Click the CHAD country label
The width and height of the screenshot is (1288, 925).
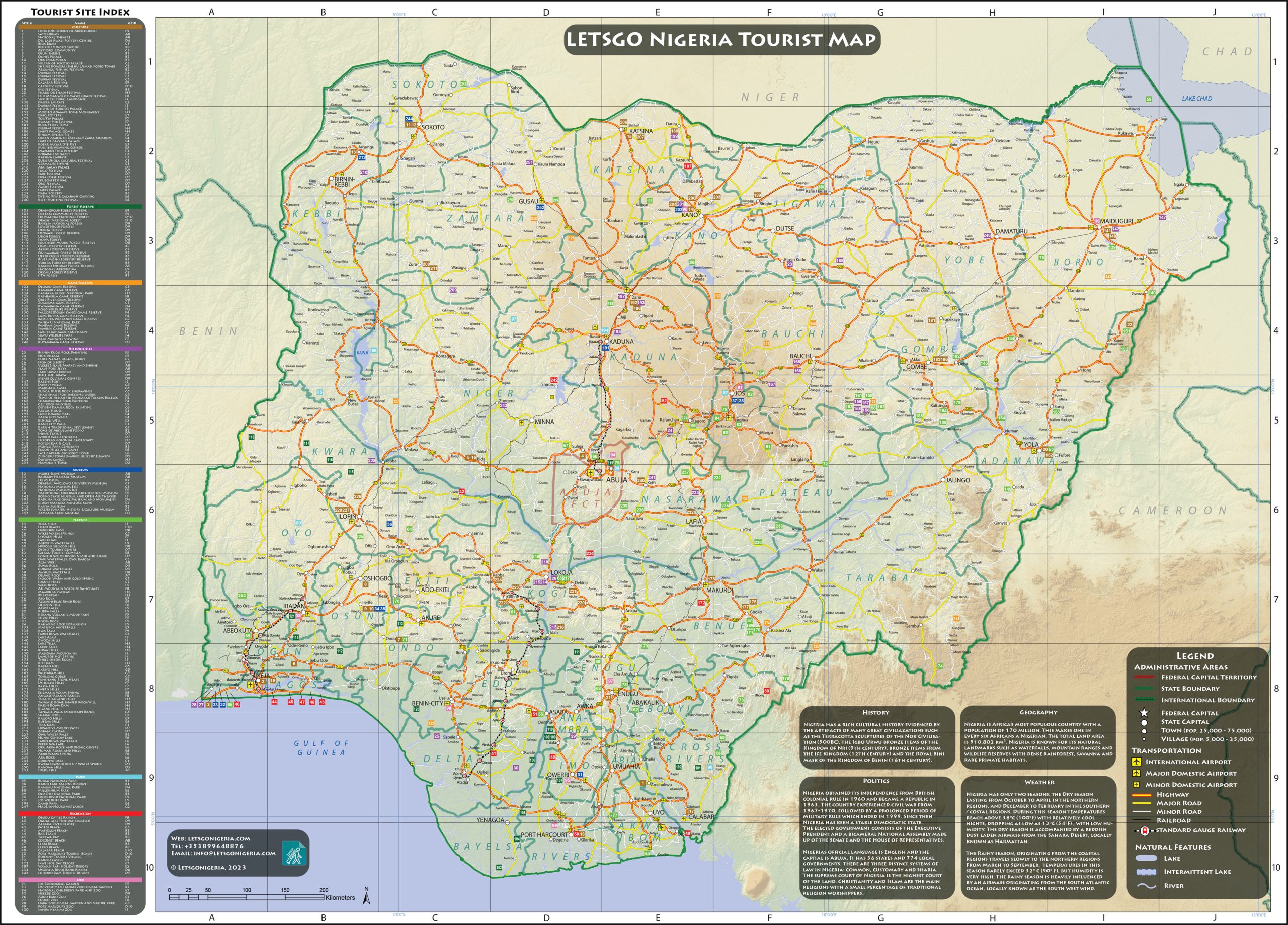tap(1227, 52)
